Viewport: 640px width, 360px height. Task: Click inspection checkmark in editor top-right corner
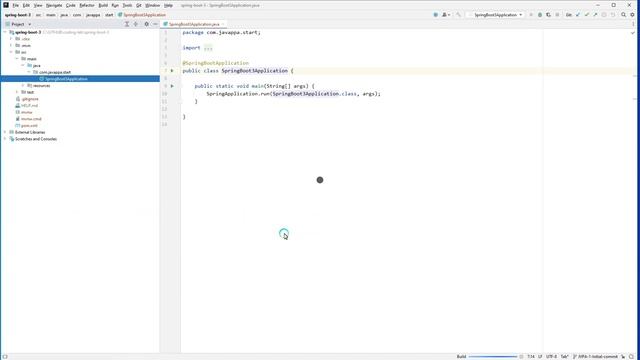633,32
